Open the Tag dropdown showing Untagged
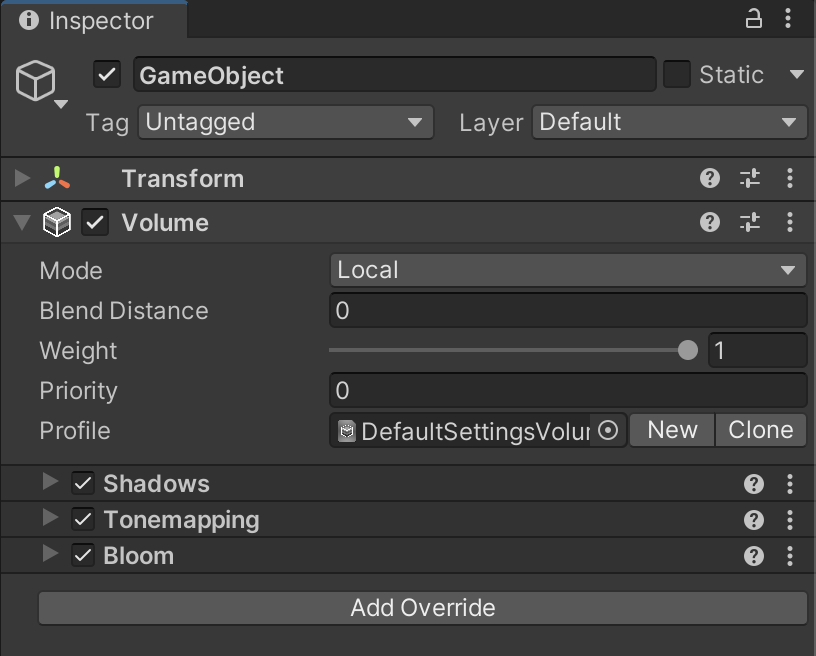816x656 pixels. [x=285, y=123]
